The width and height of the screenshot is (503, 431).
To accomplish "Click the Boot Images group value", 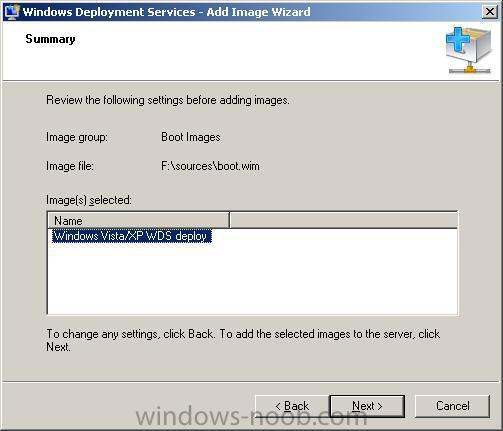I will coord(191,137).
